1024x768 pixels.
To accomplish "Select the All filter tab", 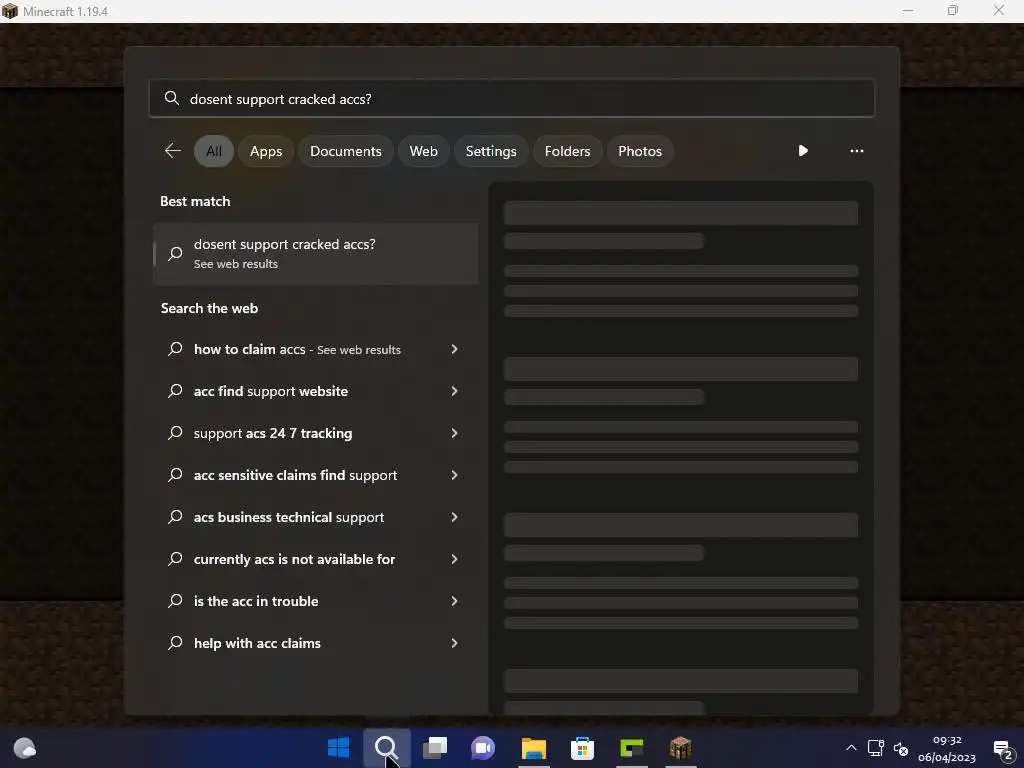I will (214, 151).
